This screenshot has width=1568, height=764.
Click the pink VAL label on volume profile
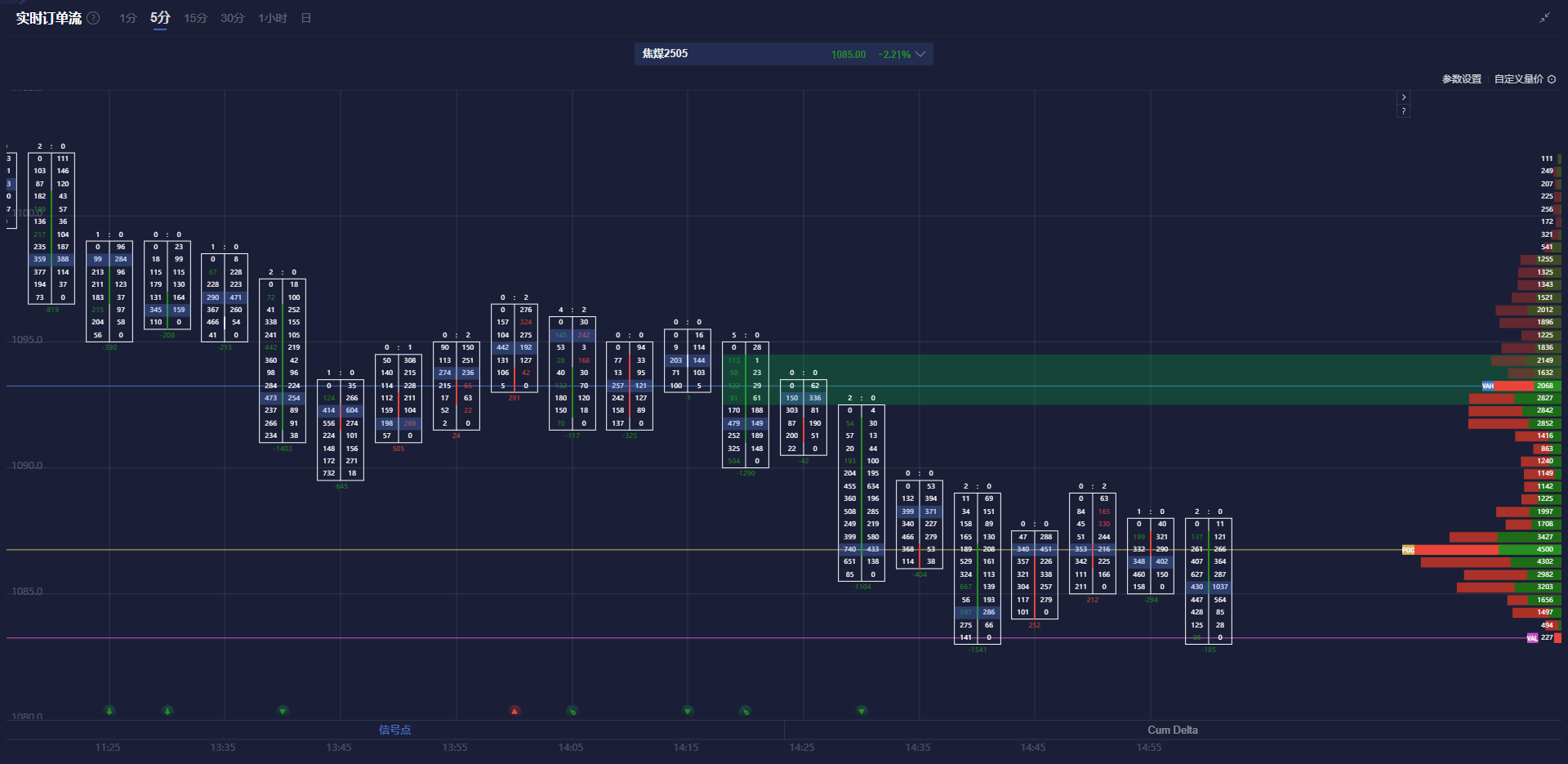tap(1532, 638)
